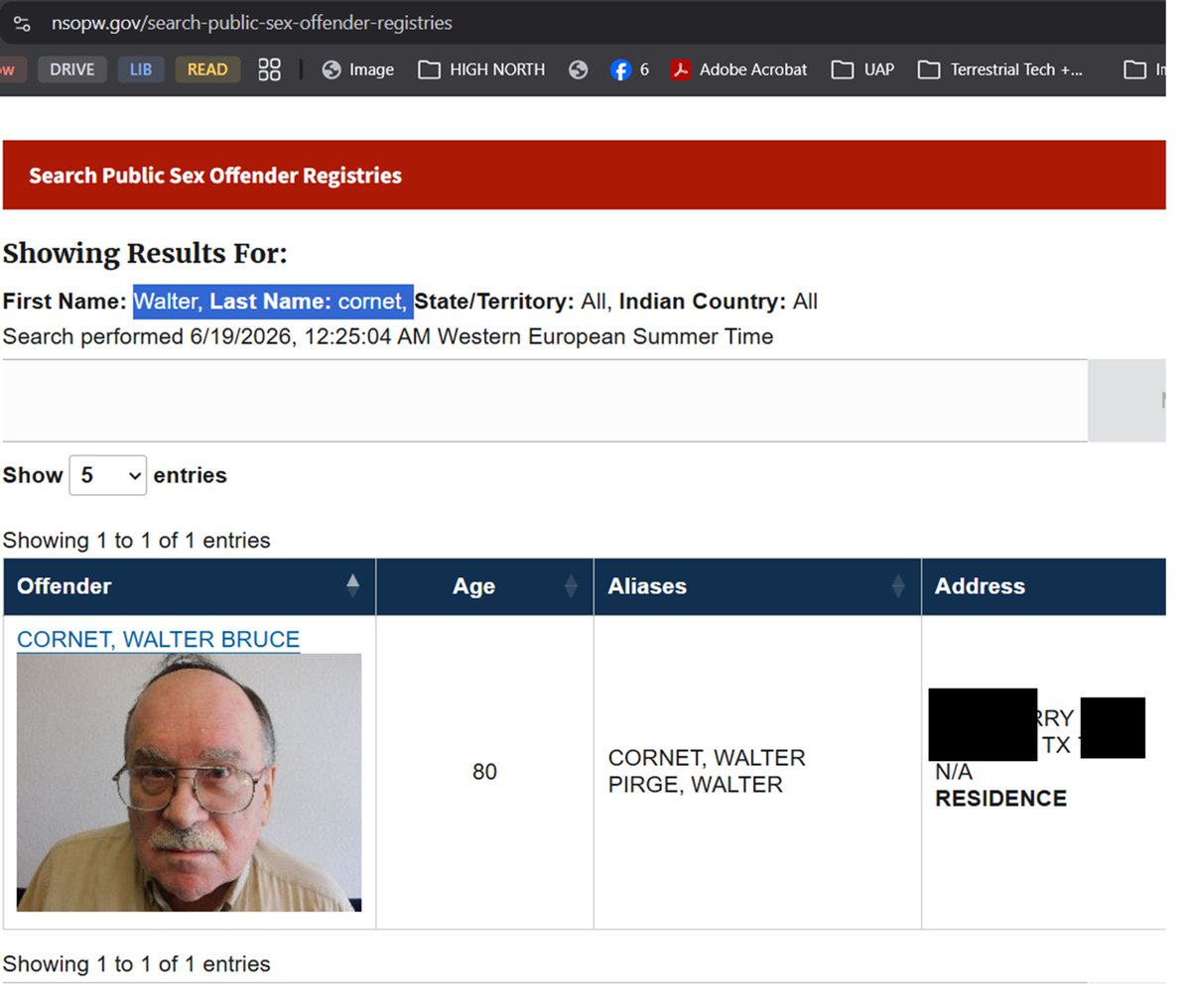Viewport: 1191px width, 1008px height.
Task: Click the age value 80
Action: pyautogui.click(x=484, y=772)
